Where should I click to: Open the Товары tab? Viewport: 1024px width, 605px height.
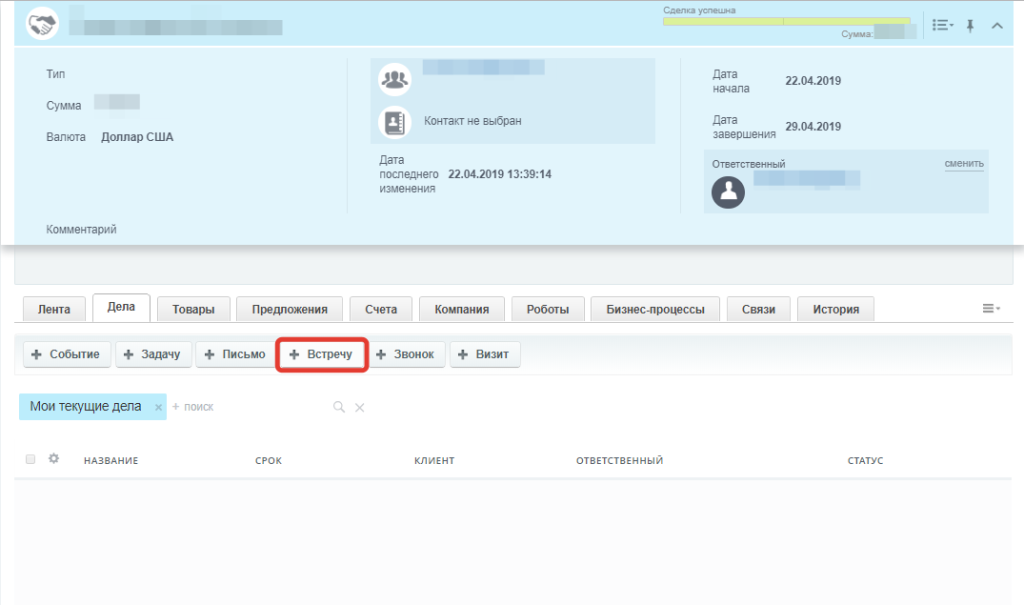click(x=193, y=309)
